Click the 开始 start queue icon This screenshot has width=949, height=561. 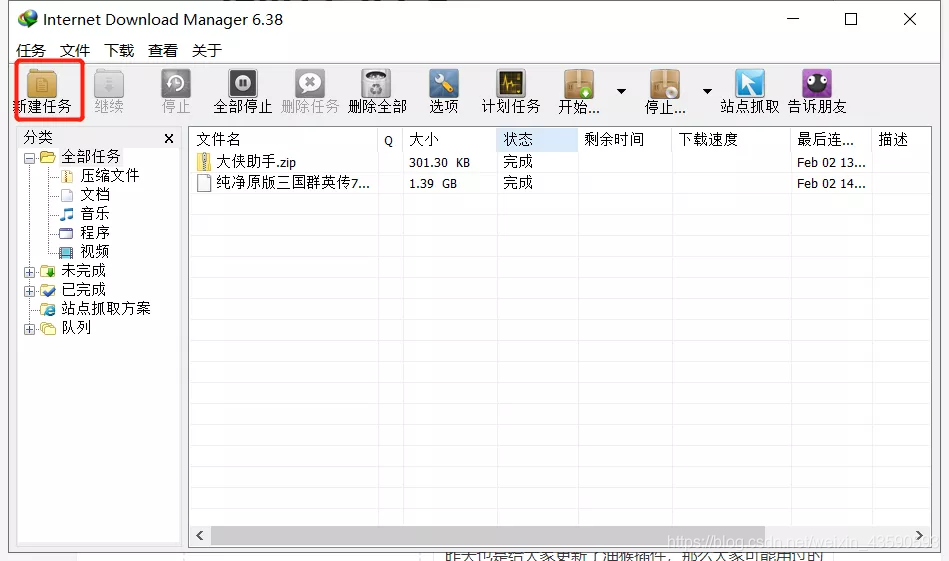579,84
